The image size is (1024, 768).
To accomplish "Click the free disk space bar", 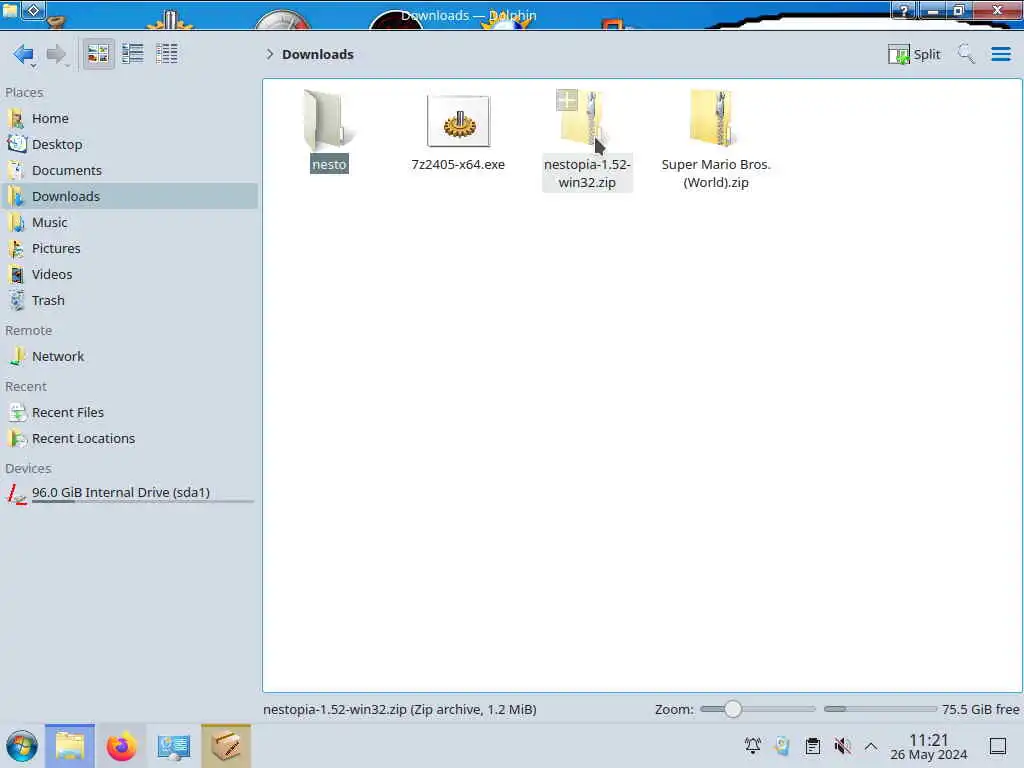I will click(880, 709).
